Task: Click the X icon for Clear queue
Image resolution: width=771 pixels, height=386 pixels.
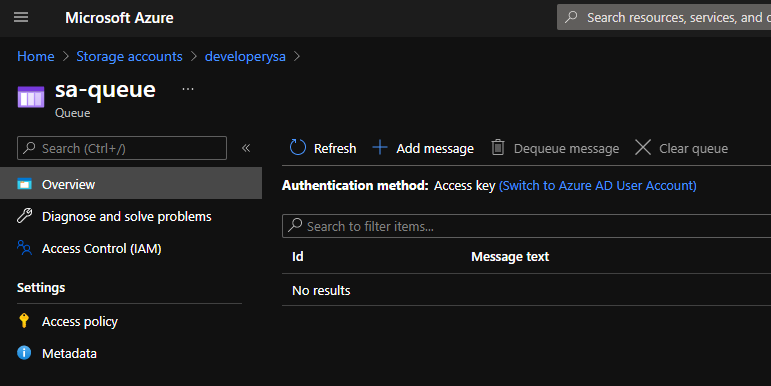Action: pyautogui.click(x=643, y=147)
